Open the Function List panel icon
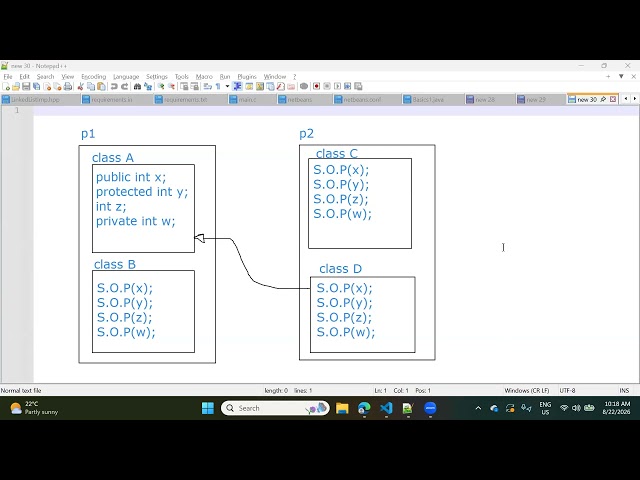The width and height of the screenshot is (640, 480). 280,87
